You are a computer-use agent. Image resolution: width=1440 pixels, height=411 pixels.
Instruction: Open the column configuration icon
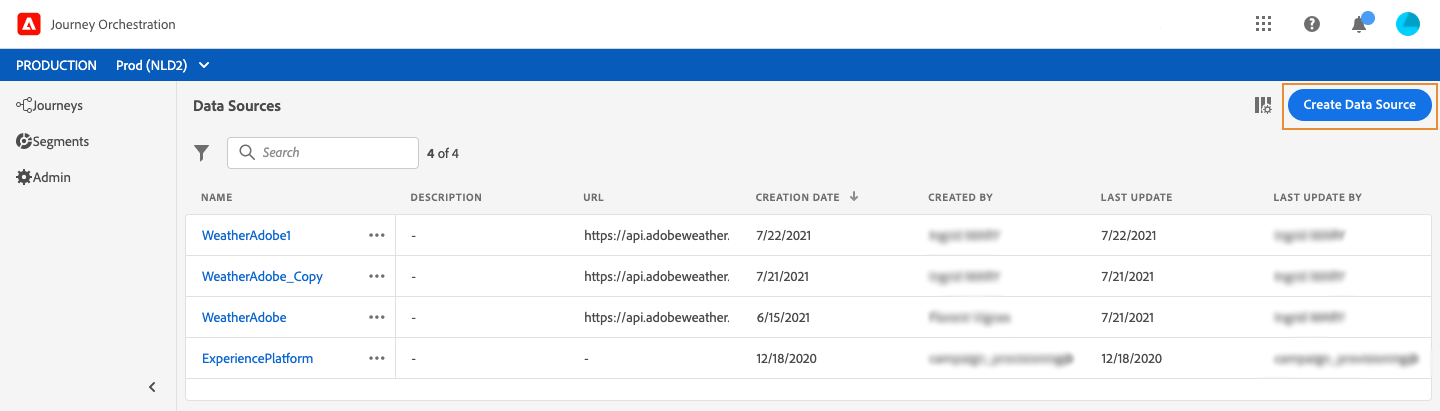point(1263,105)
